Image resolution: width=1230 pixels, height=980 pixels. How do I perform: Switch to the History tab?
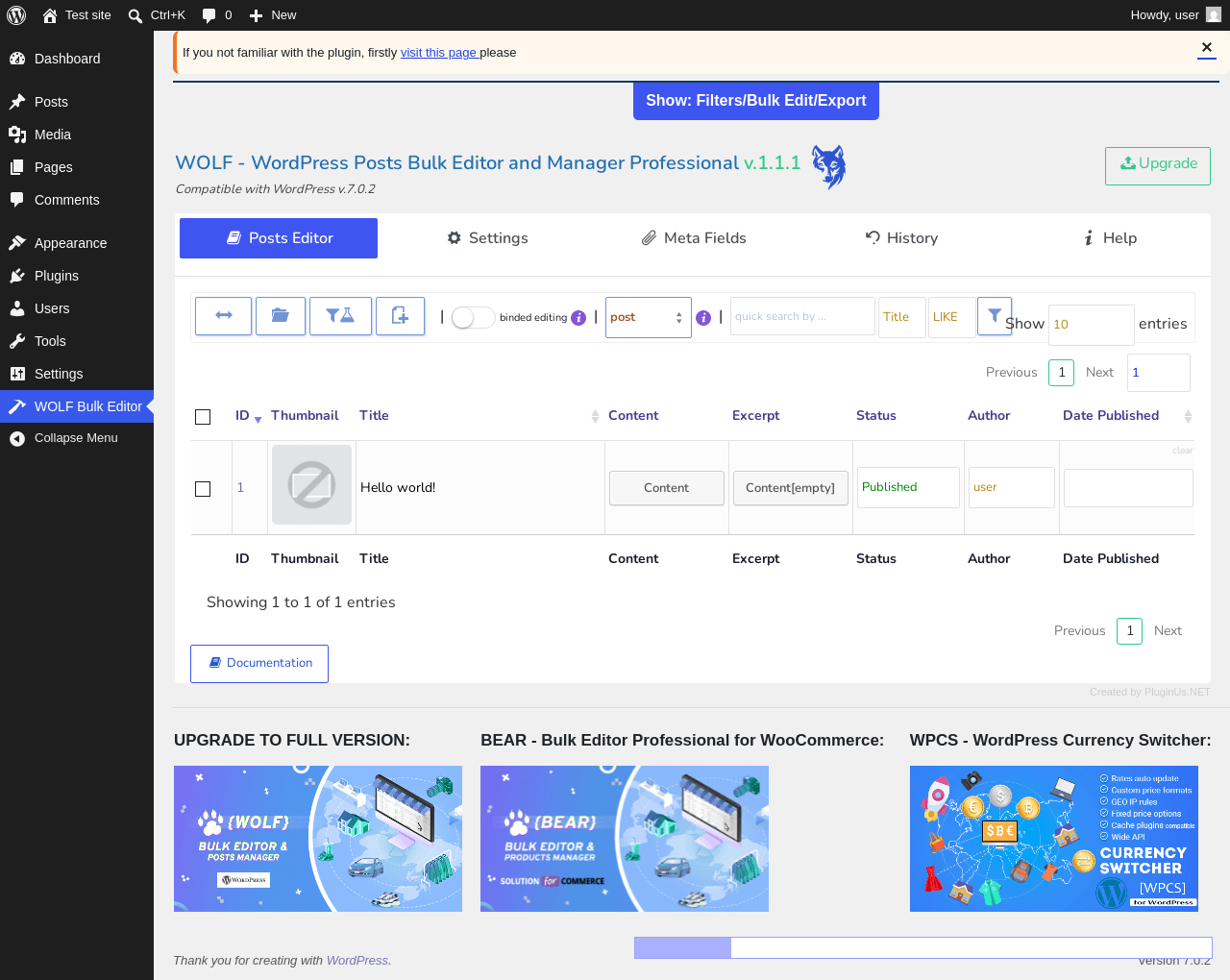[901, 238]
